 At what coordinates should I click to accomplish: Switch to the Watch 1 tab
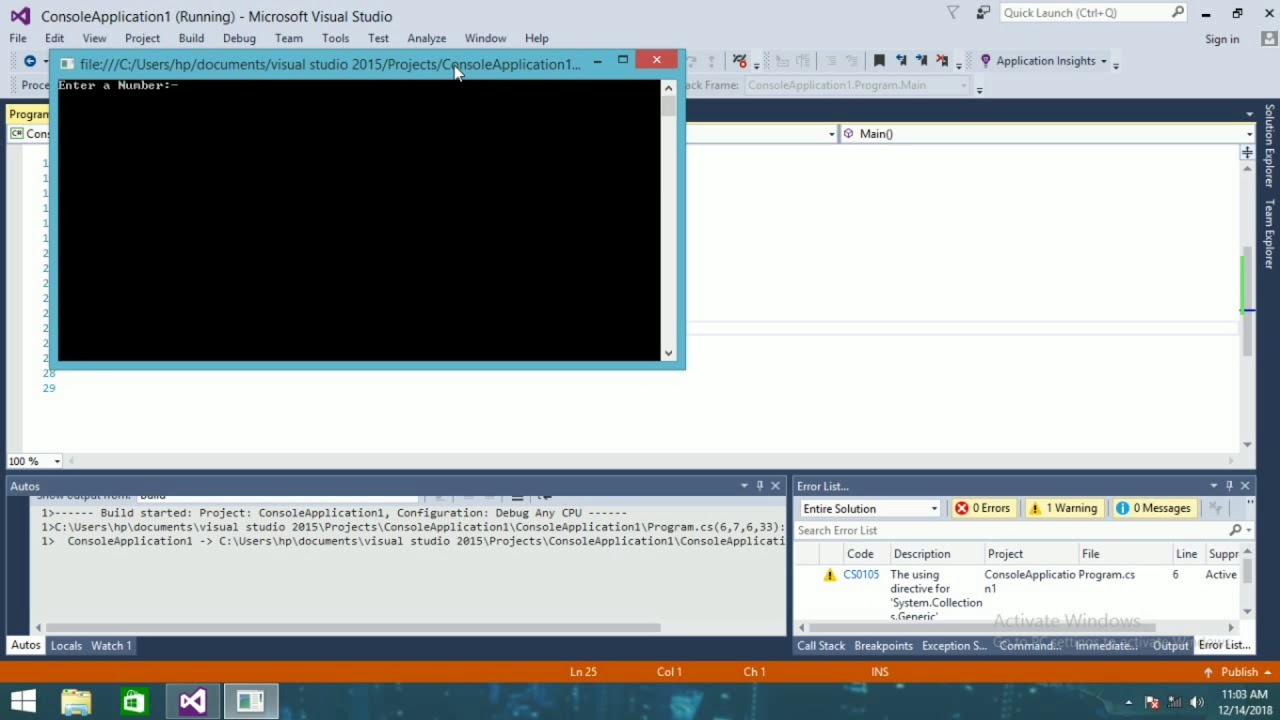[x=111, y=646]
